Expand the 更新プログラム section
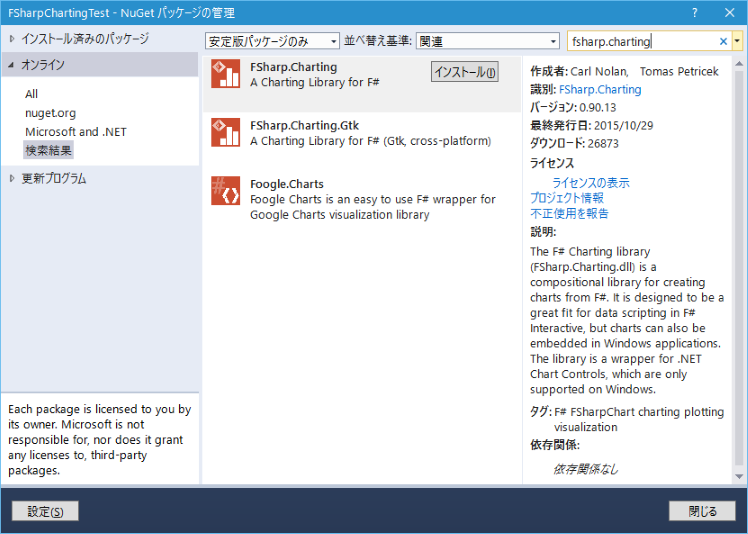The width and height of the screenshot is (748, 534). [12, 178]
